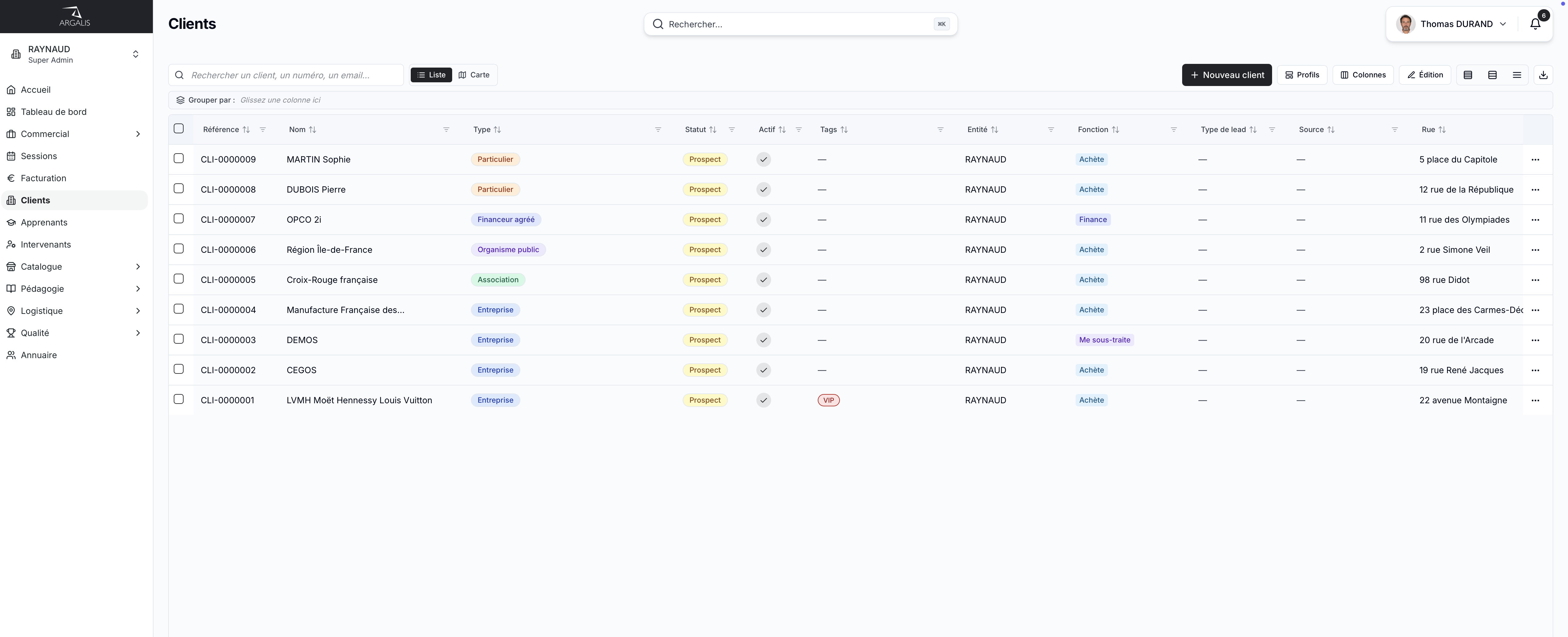Image resolution: width=1568 pixels, height=637 pixels.
Task: Filter the Type de lead column
Action: [1271, 130]
